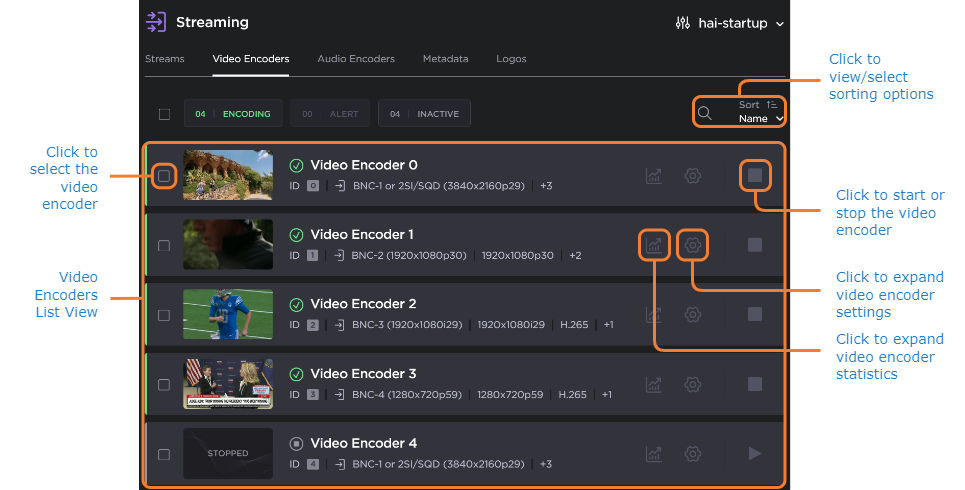Stop Video Encoder 2

coord(755,315)
